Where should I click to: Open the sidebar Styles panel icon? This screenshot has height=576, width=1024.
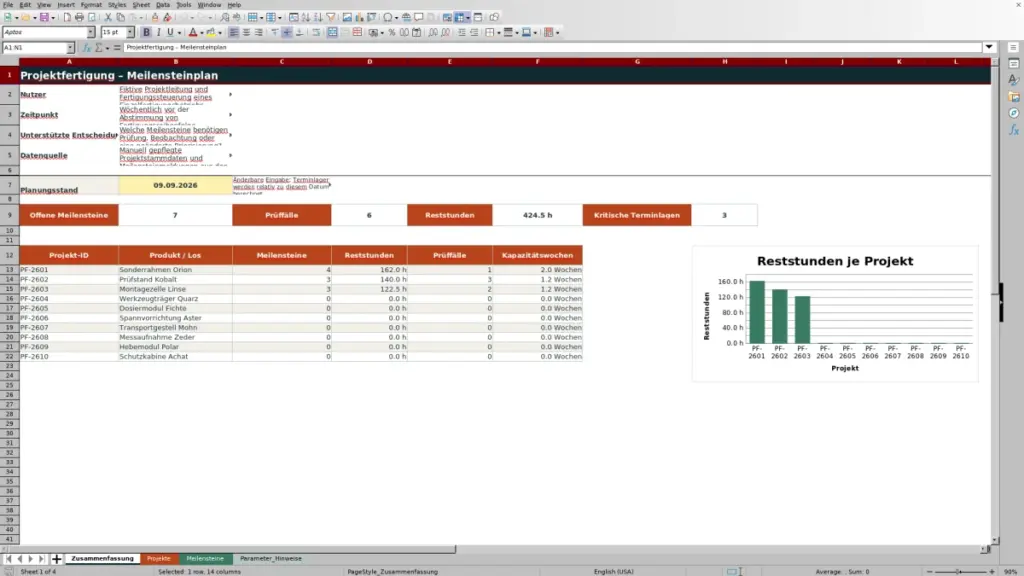[1014, 80]
